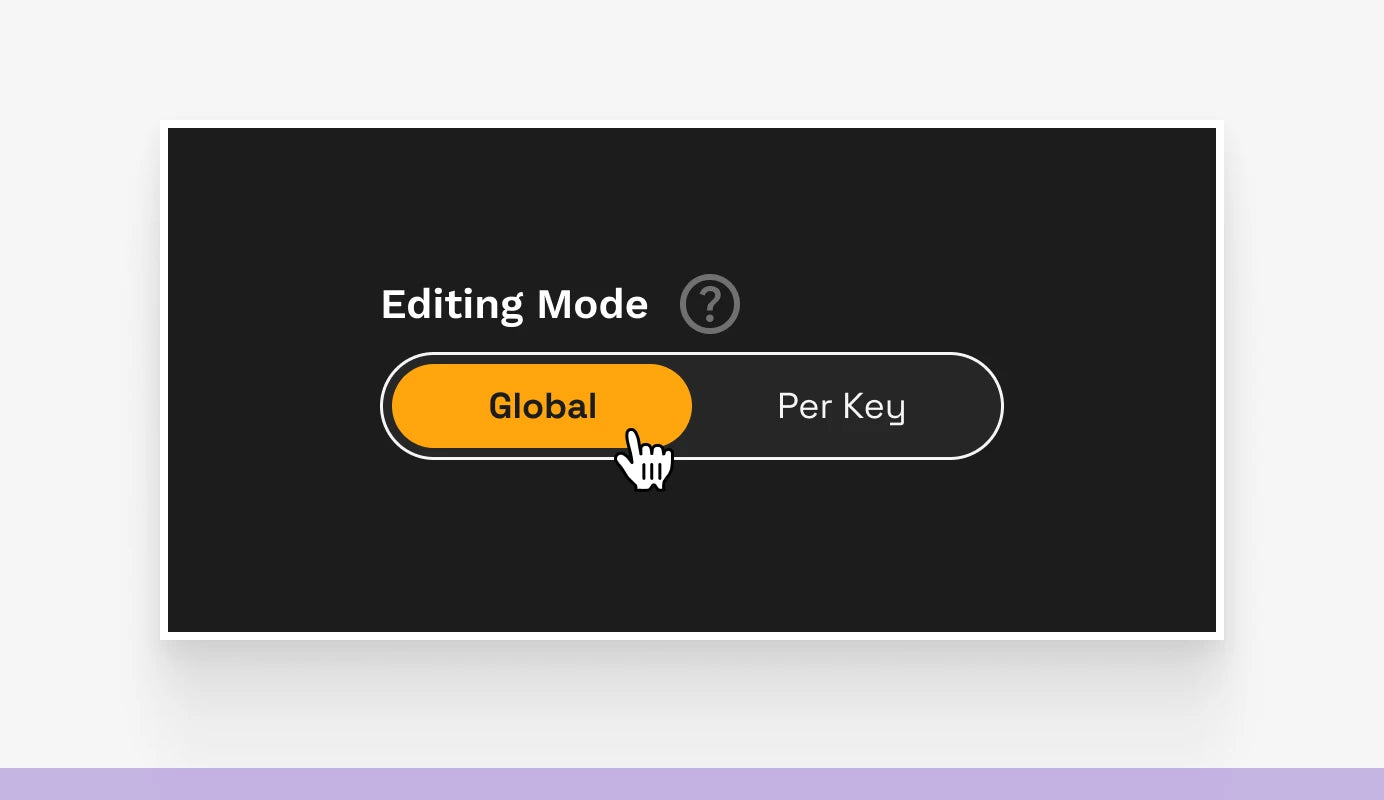
Task: Click the Per Key label text
Action: click(842, 407)
